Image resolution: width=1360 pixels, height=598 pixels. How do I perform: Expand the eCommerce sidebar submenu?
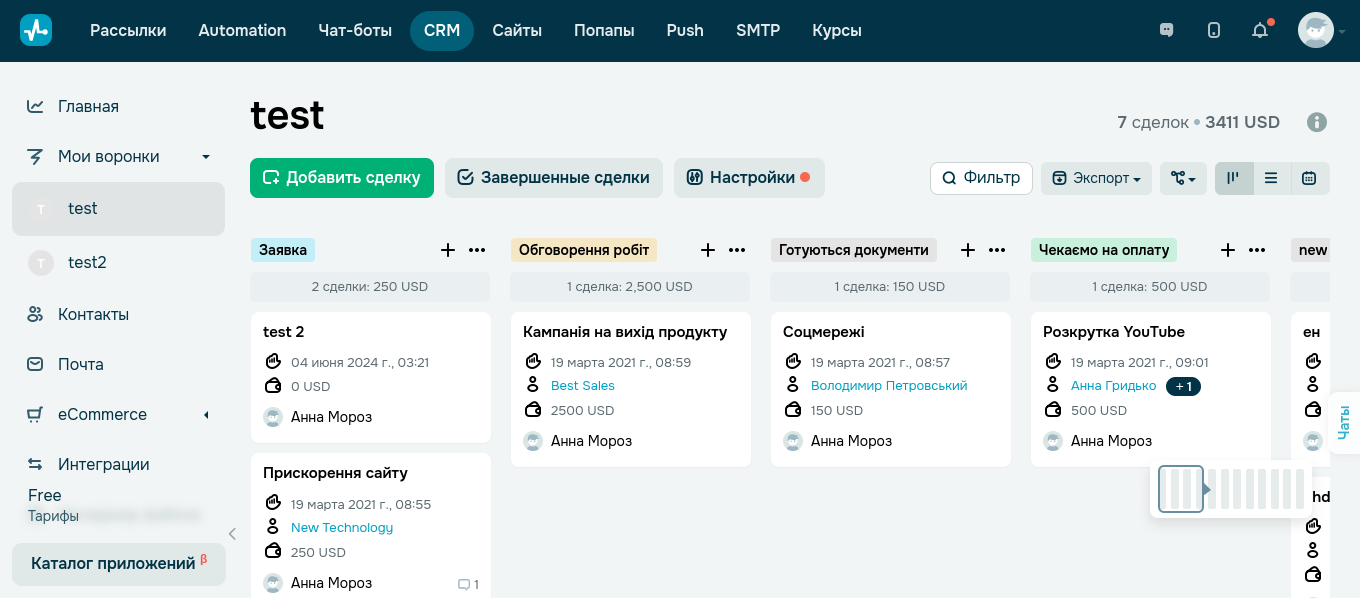coord(206,415)
